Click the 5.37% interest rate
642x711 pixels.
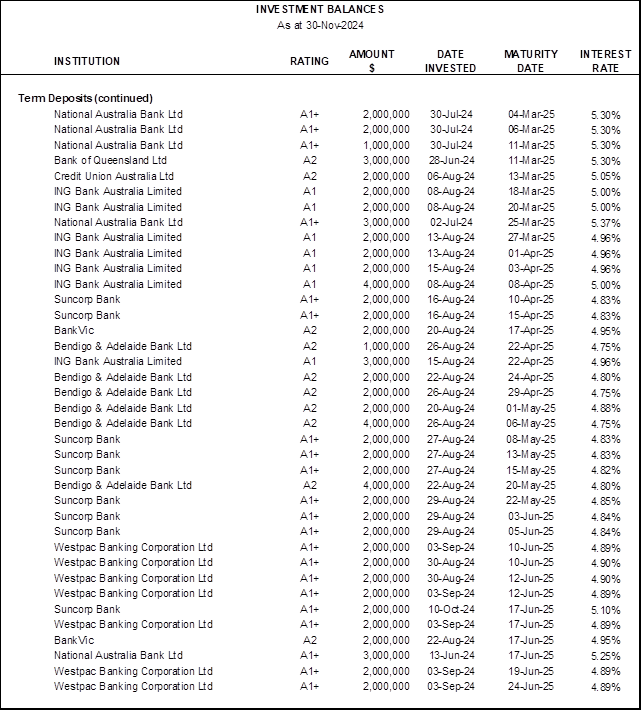pyautogui.click(x=606, y=223)
